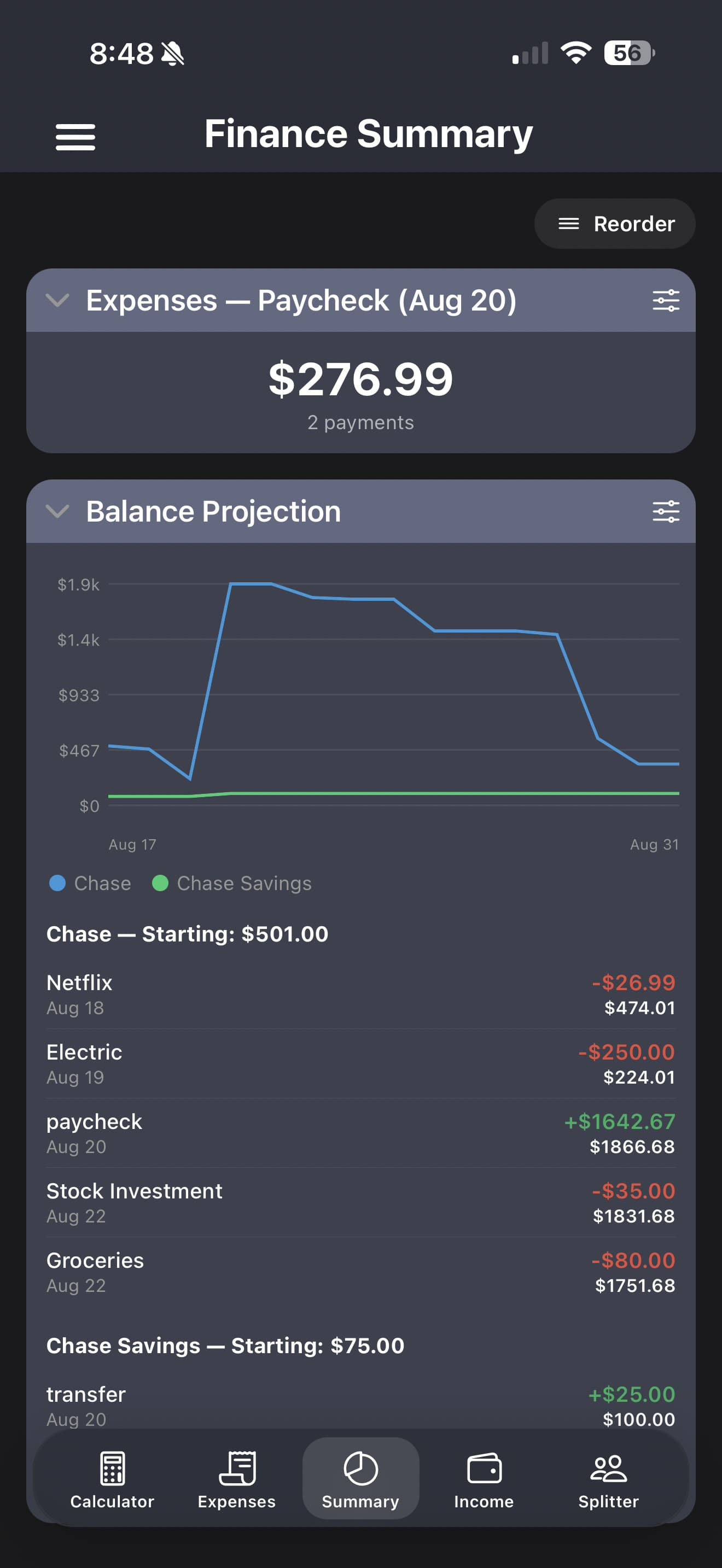The width and height of the screenshot is (722, 1568).
Task: Tap the Wi-Fi status icon
Action: pyautogui.click(x=576, y=53)
